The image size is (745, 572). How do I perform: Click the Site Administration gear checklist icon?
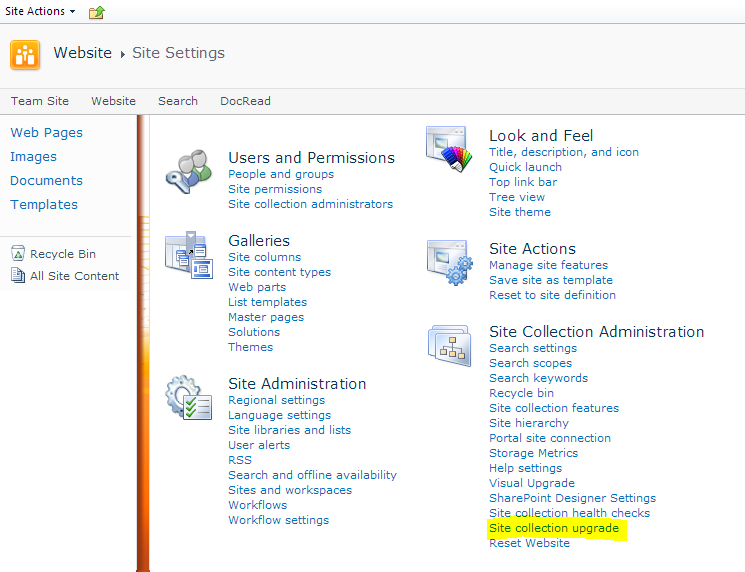(189, 398)
